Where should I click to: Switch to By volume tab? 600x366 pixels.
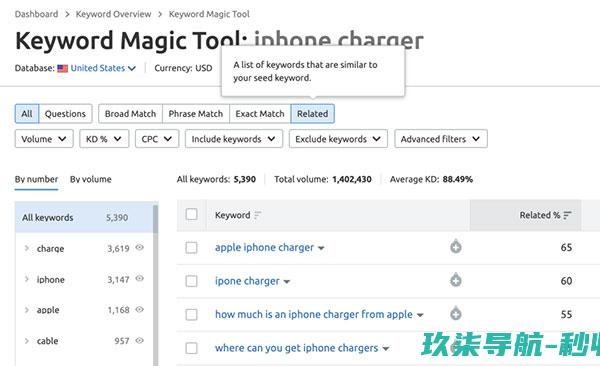91,179
